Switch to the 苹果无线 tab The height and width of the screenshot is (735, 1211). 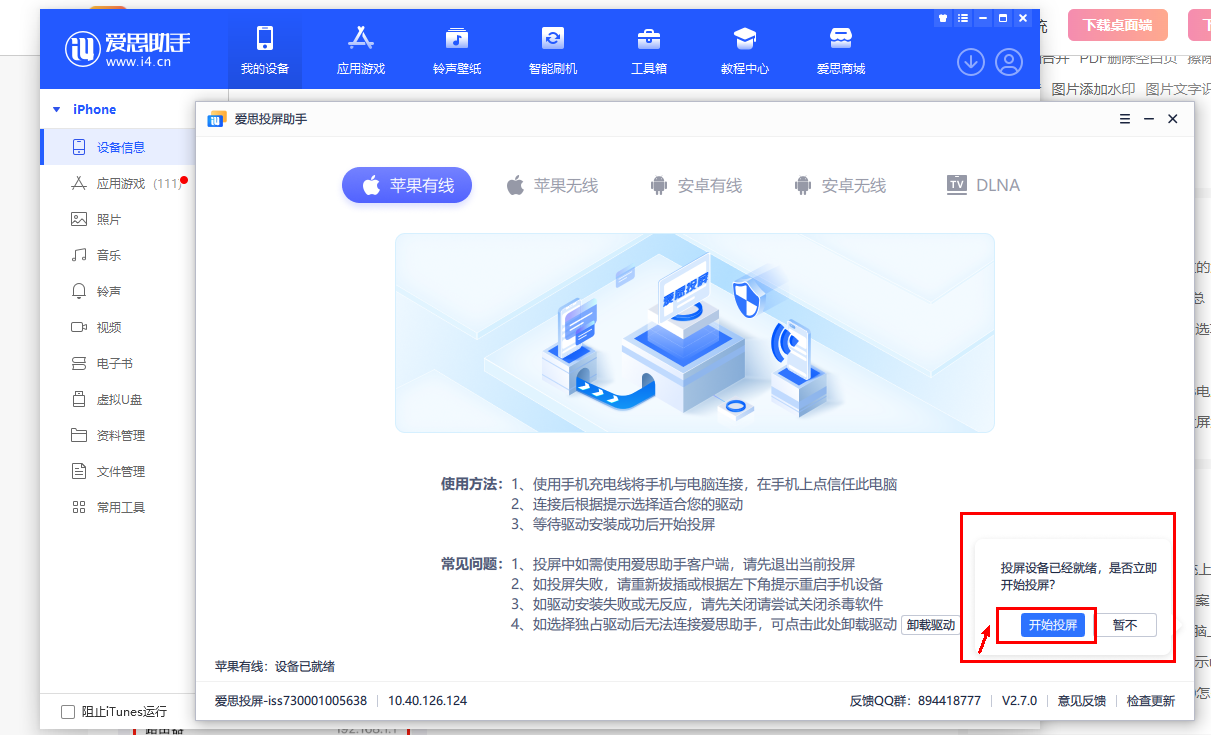pos(552,185)
